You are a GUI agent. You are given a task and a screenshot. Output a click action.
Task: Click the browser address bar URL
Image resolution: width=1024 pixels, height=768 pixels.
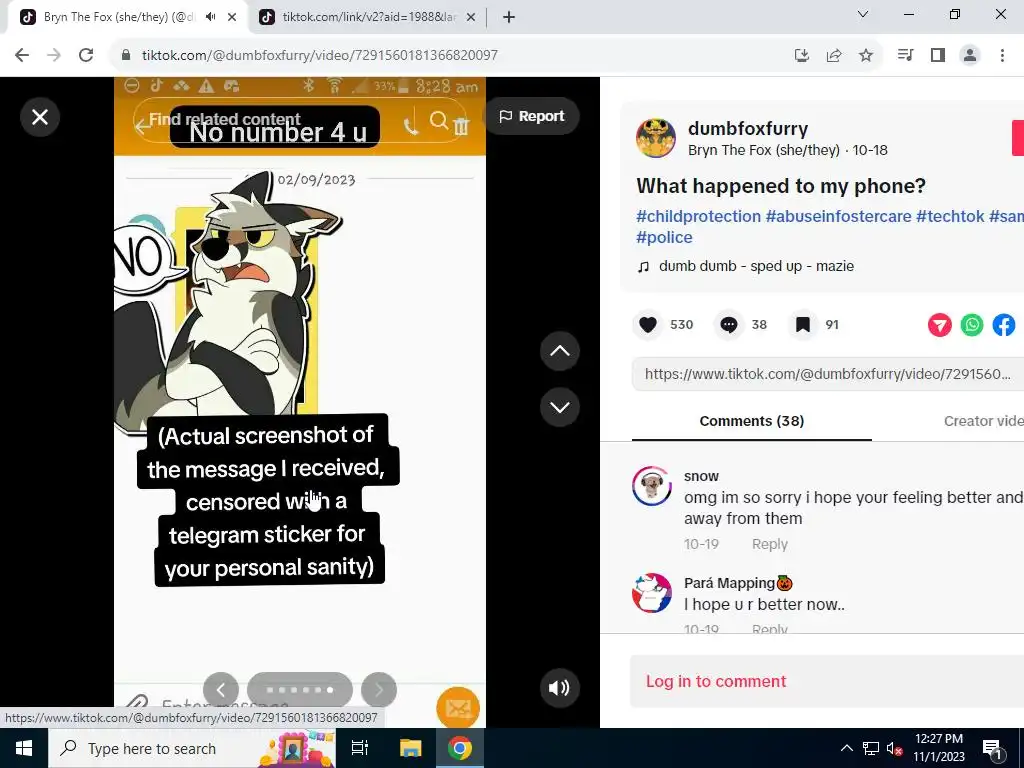(x=319, y=56)
